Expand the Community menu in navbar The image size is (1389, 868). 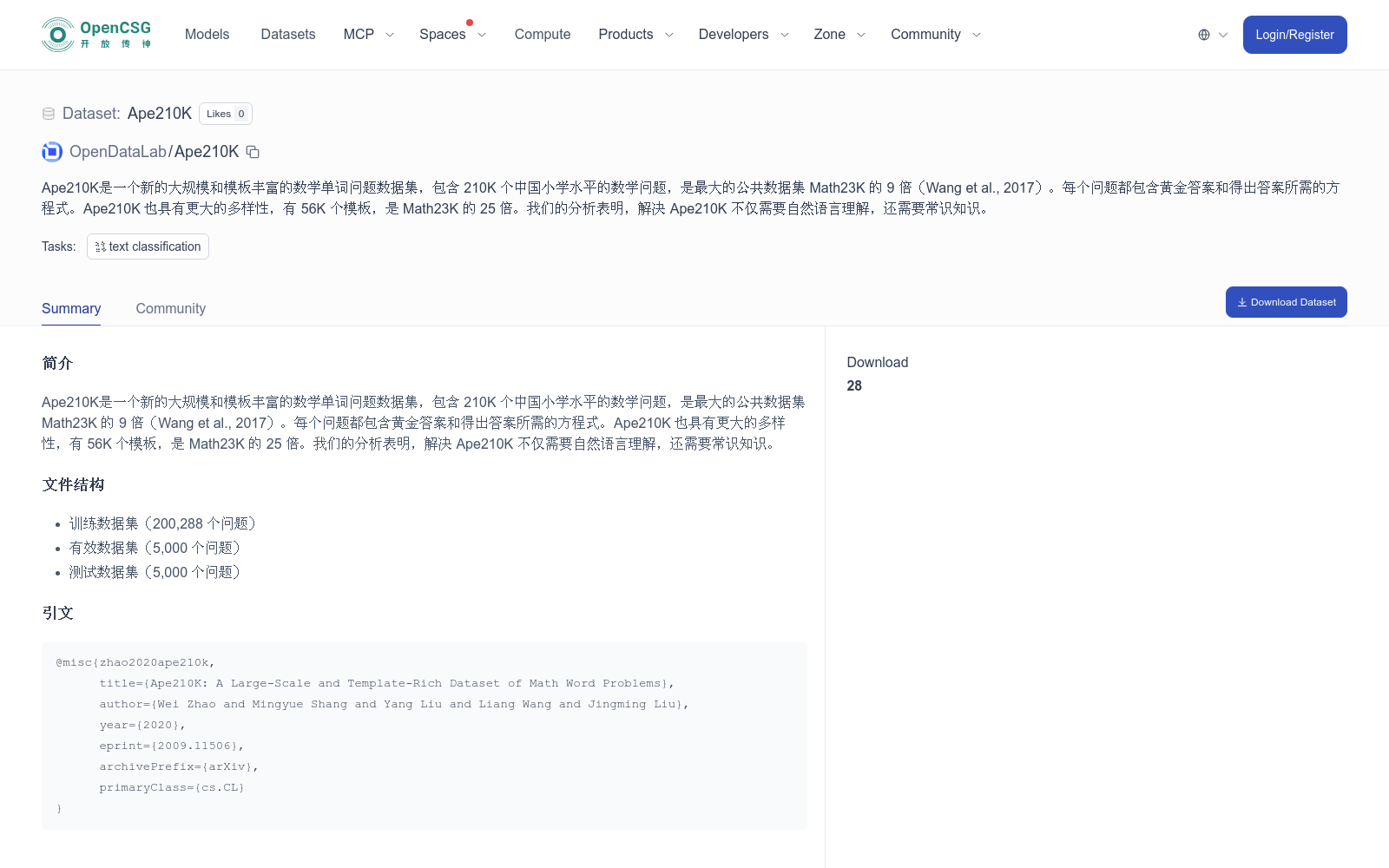click(936, 35)
